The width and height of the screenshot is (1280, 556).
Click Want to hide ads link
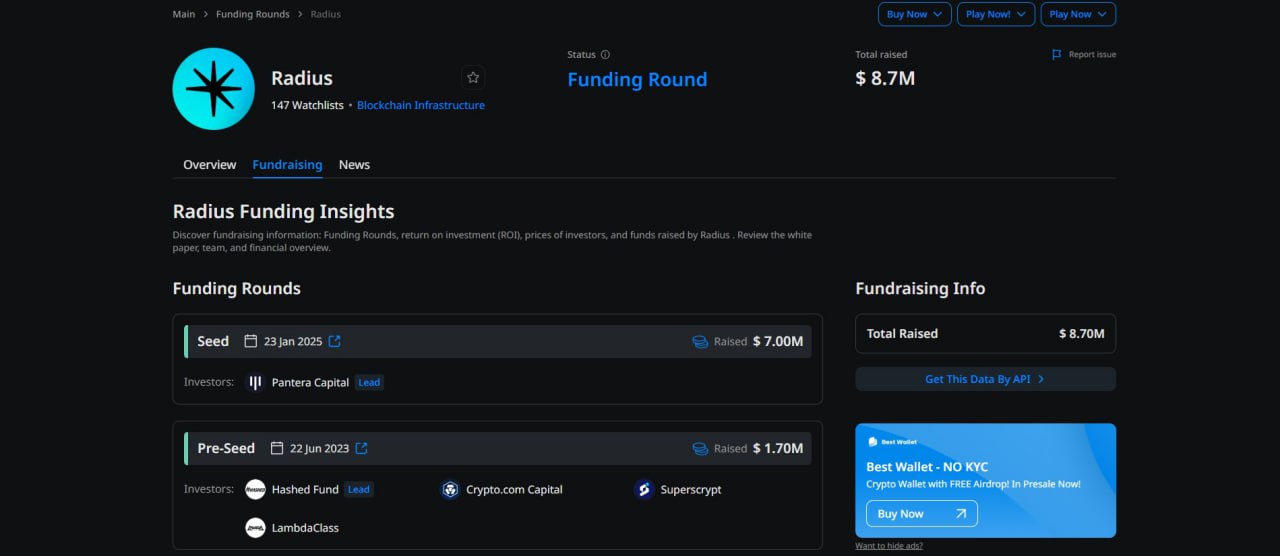coord(889,545)
